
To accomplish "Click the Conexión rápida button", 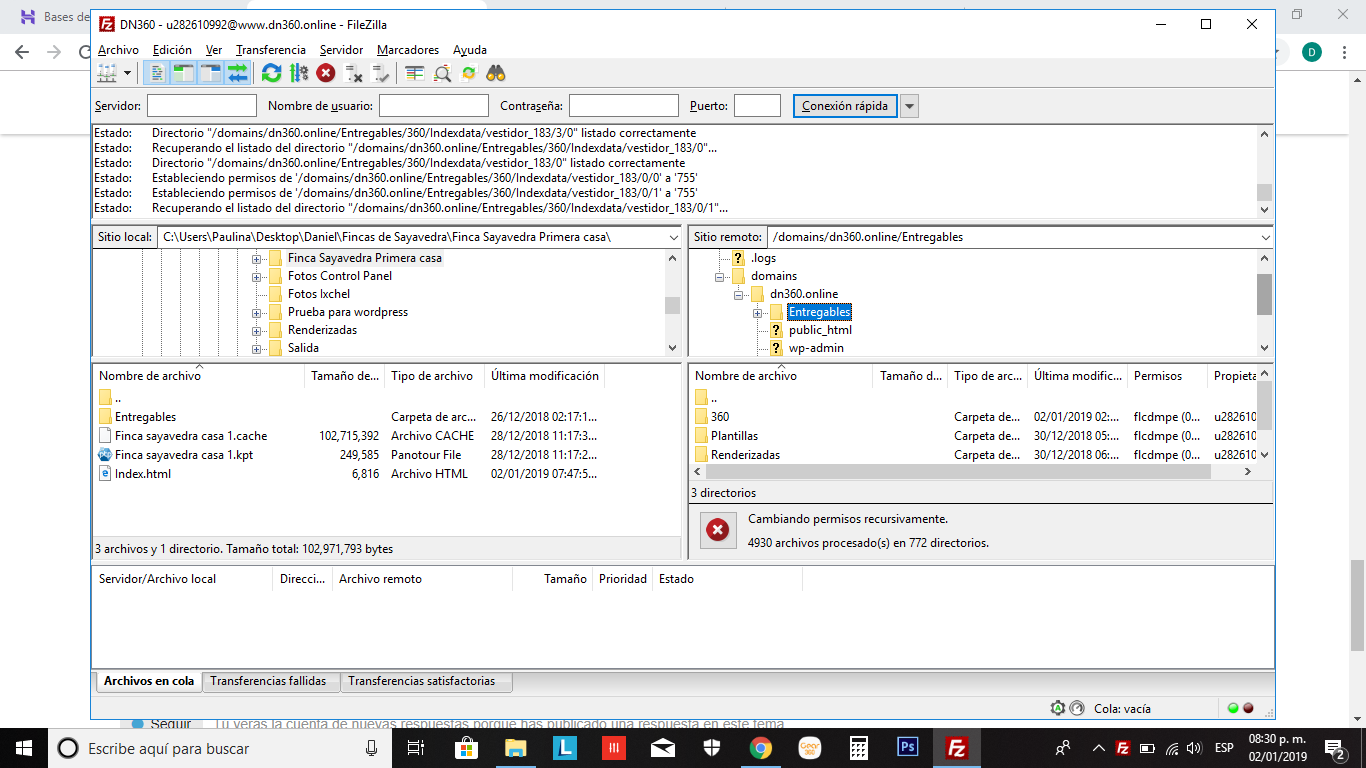I will click(845, 106).
